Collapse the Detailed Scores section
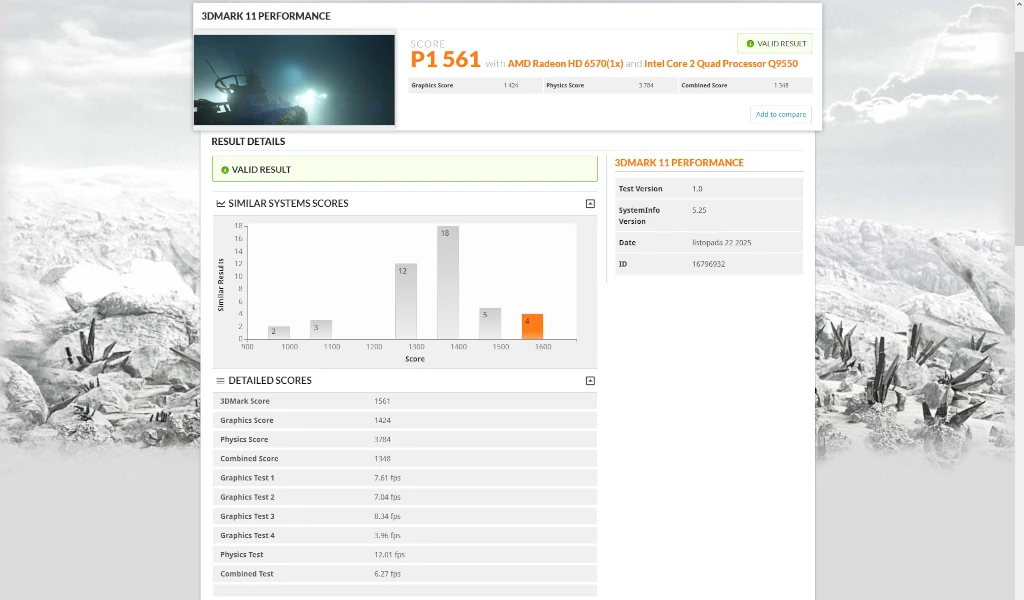The height and width of the screenshot is (600, 1024). (590, 381)
